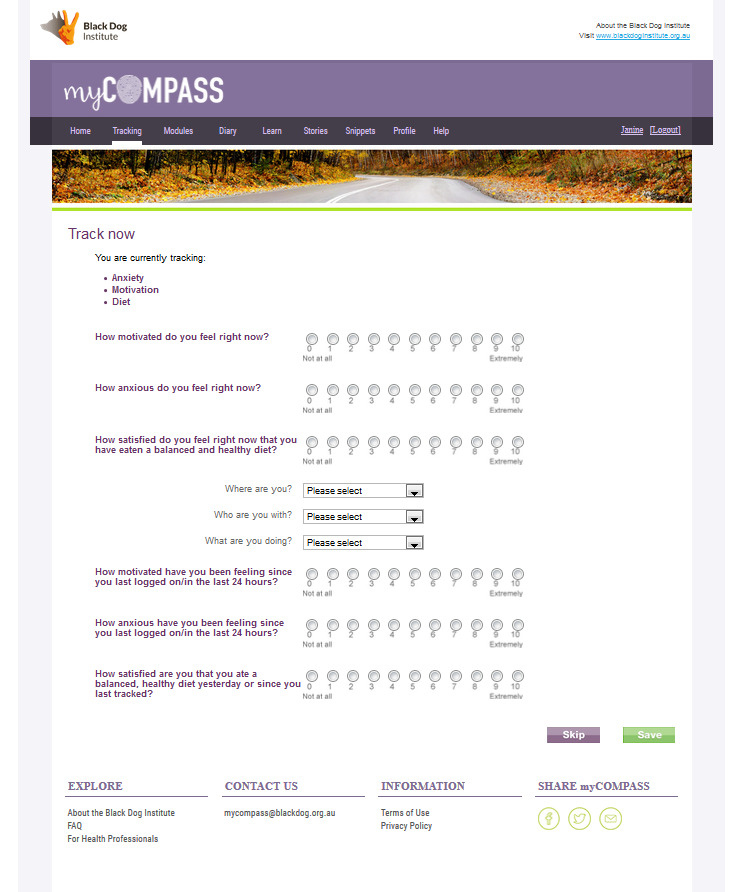Click the 'Diet' tracked item text
Screen dimensions: 743x892
coord(121,302)
